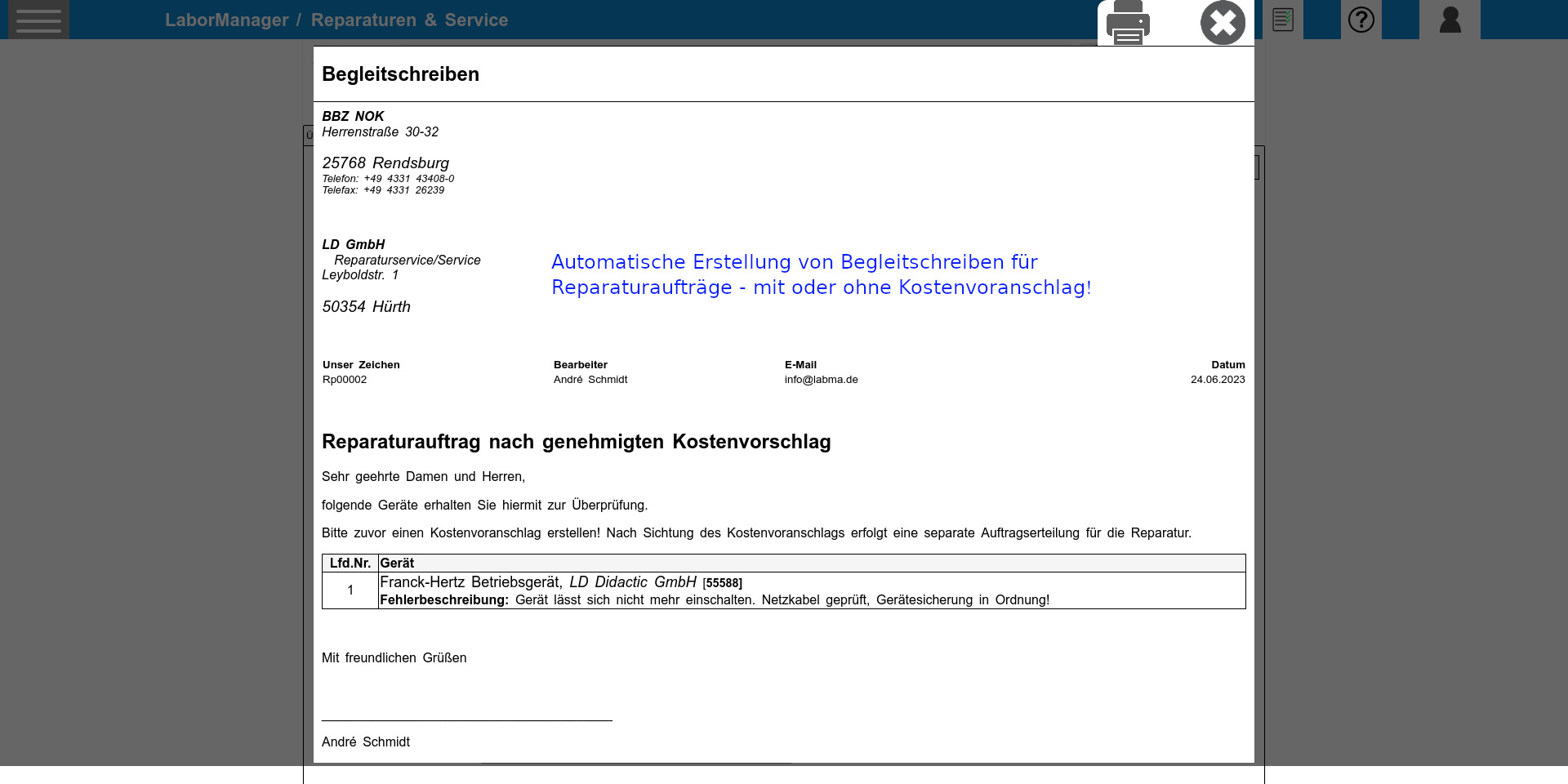Click the Telefax number line
The width and height of the screenshot is (1568, 784).
pos(383,190)
